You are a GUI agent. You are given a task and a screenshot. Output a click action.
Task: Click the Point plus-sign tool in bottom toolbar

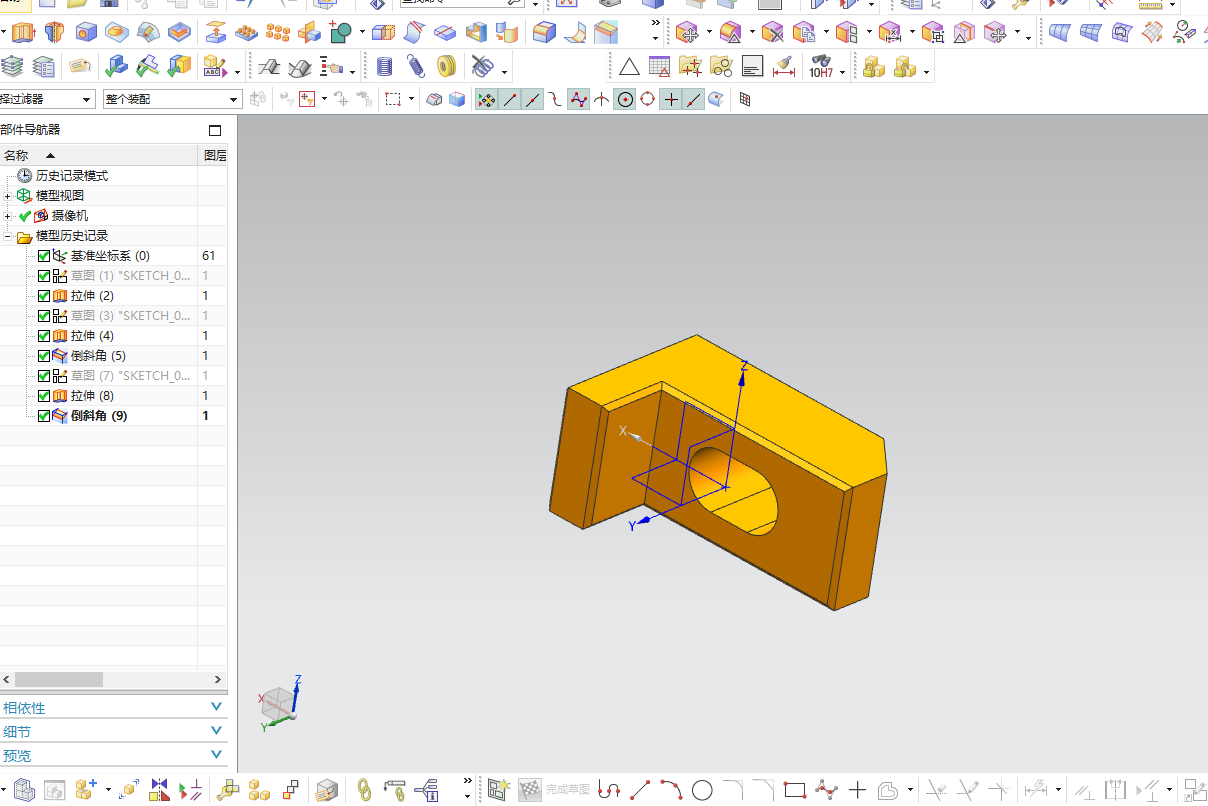coord(857,790)
